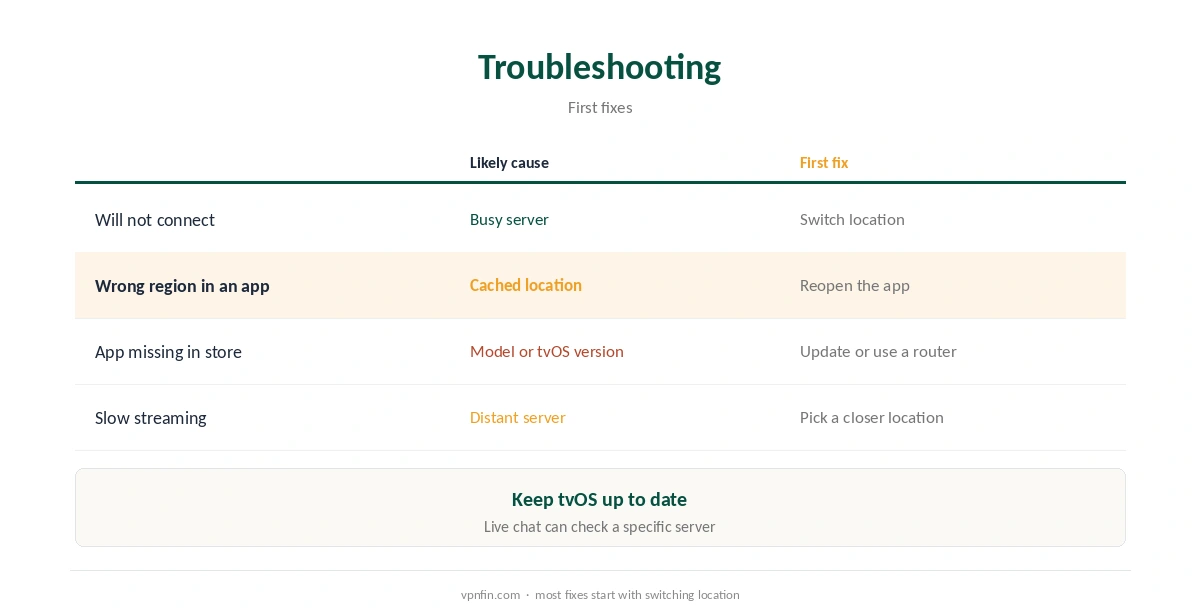Click the 'Cached location' cause cell
1200x614 pixels.
pyautogui.click(x=526, y=285)
